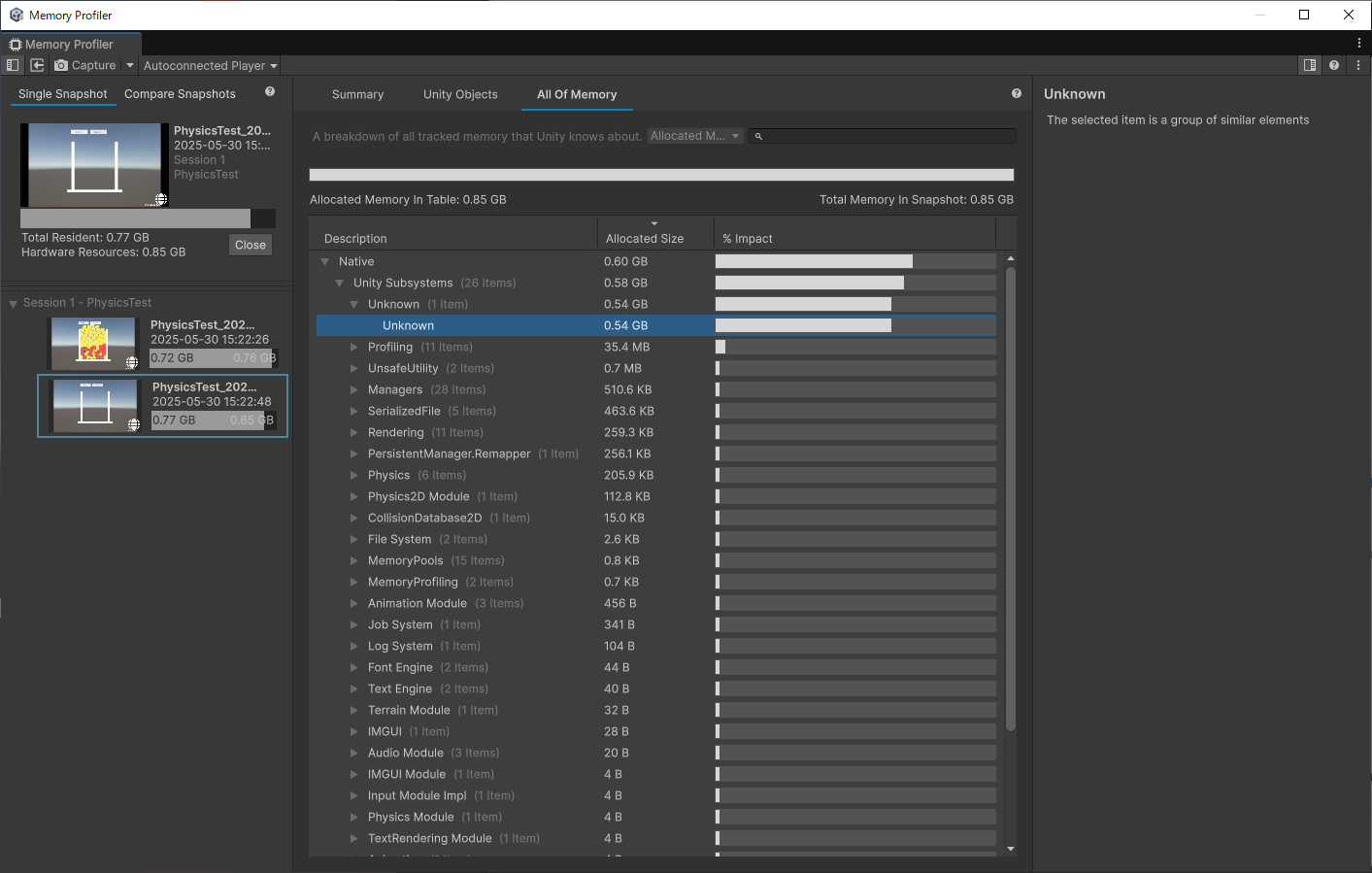Open the help question mark icon top right
This screenshot has height=873, width=1372.
[1332, 65]
